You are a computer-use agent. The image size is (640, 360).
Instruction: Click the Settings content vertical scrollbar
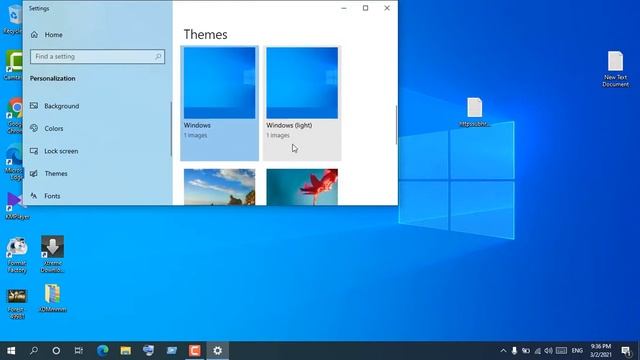[396, 125]
